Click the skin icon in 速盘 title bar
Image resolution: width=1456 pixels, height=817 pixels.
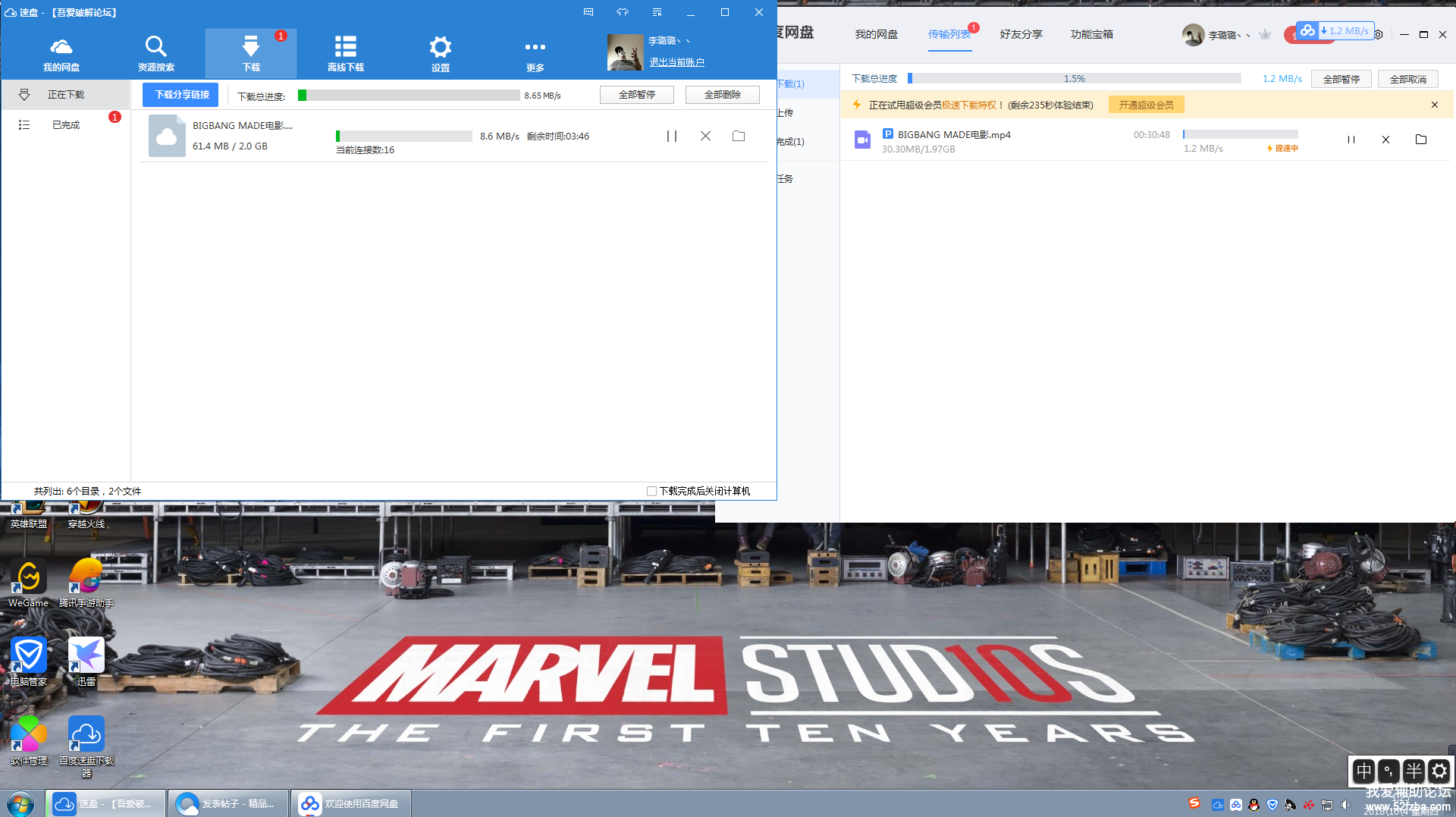point(623,12)
